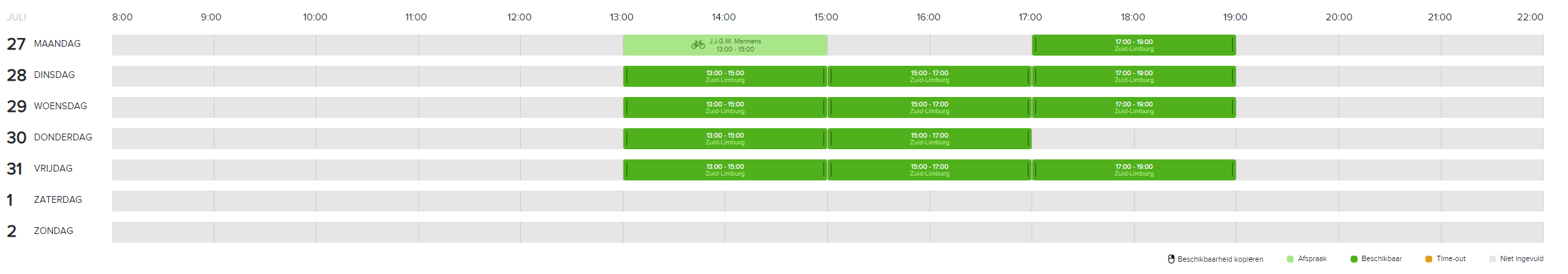Select Friday's 17:00 - 19:00 availability block
This screenshot has width=1568, height=274.
point(1133,170)
